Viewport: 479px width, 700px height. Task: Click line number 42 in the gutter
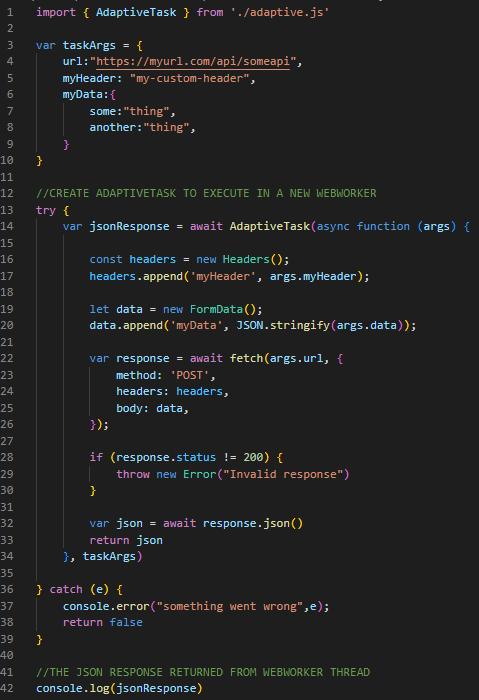click(x=7, y=689)
